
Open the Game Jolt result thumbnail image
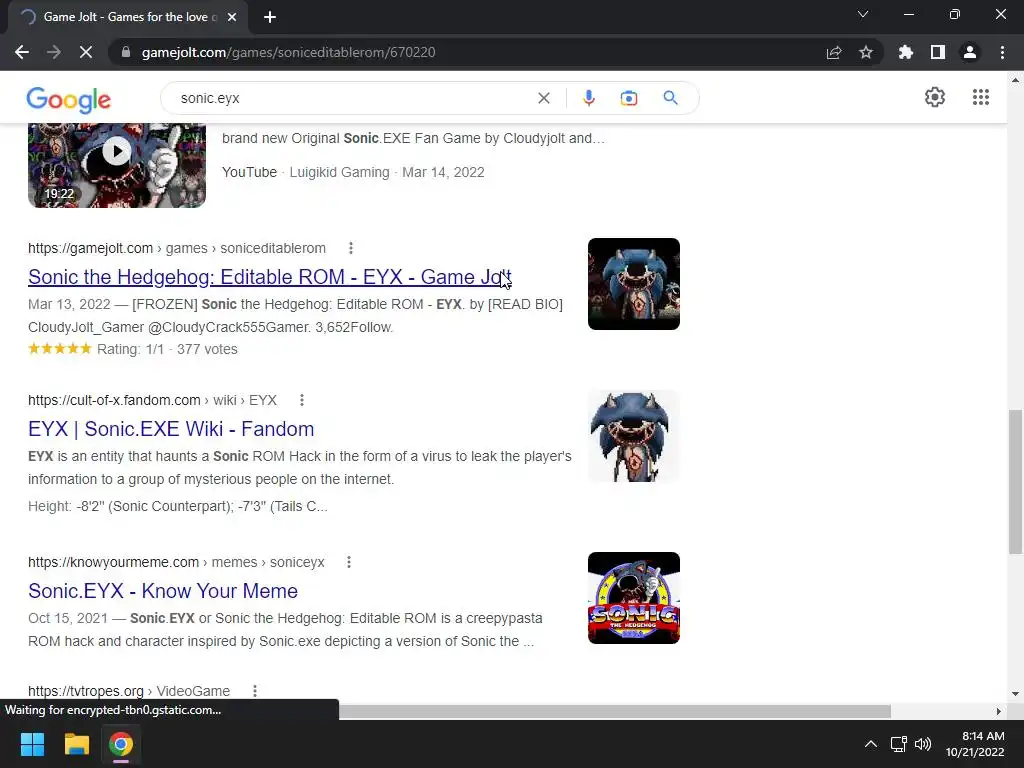[x=633, y=284]
